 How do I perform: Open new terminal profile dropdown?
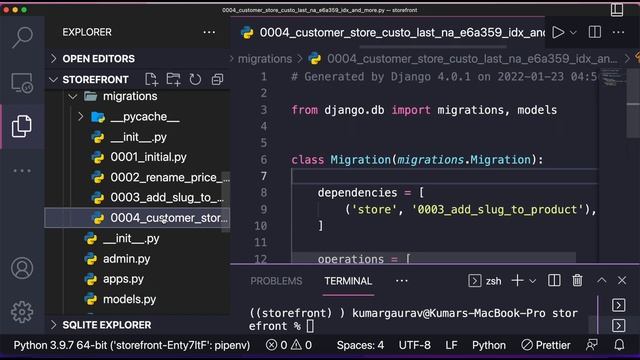[x=533, y=281]
